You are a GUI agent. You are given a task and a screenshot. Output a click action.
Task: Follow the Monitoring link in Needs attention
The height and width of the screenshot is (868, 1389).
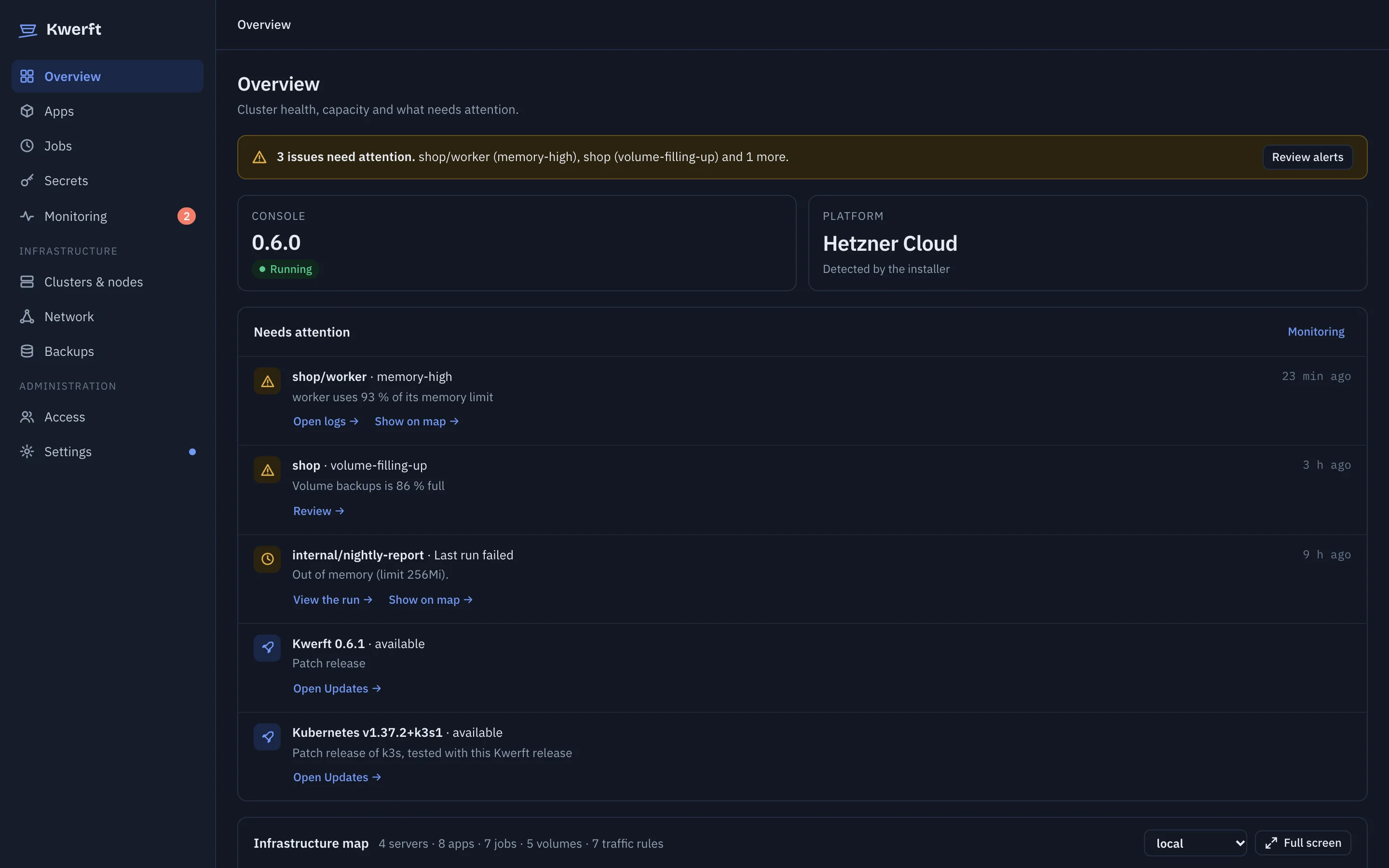pos(1316,332)
